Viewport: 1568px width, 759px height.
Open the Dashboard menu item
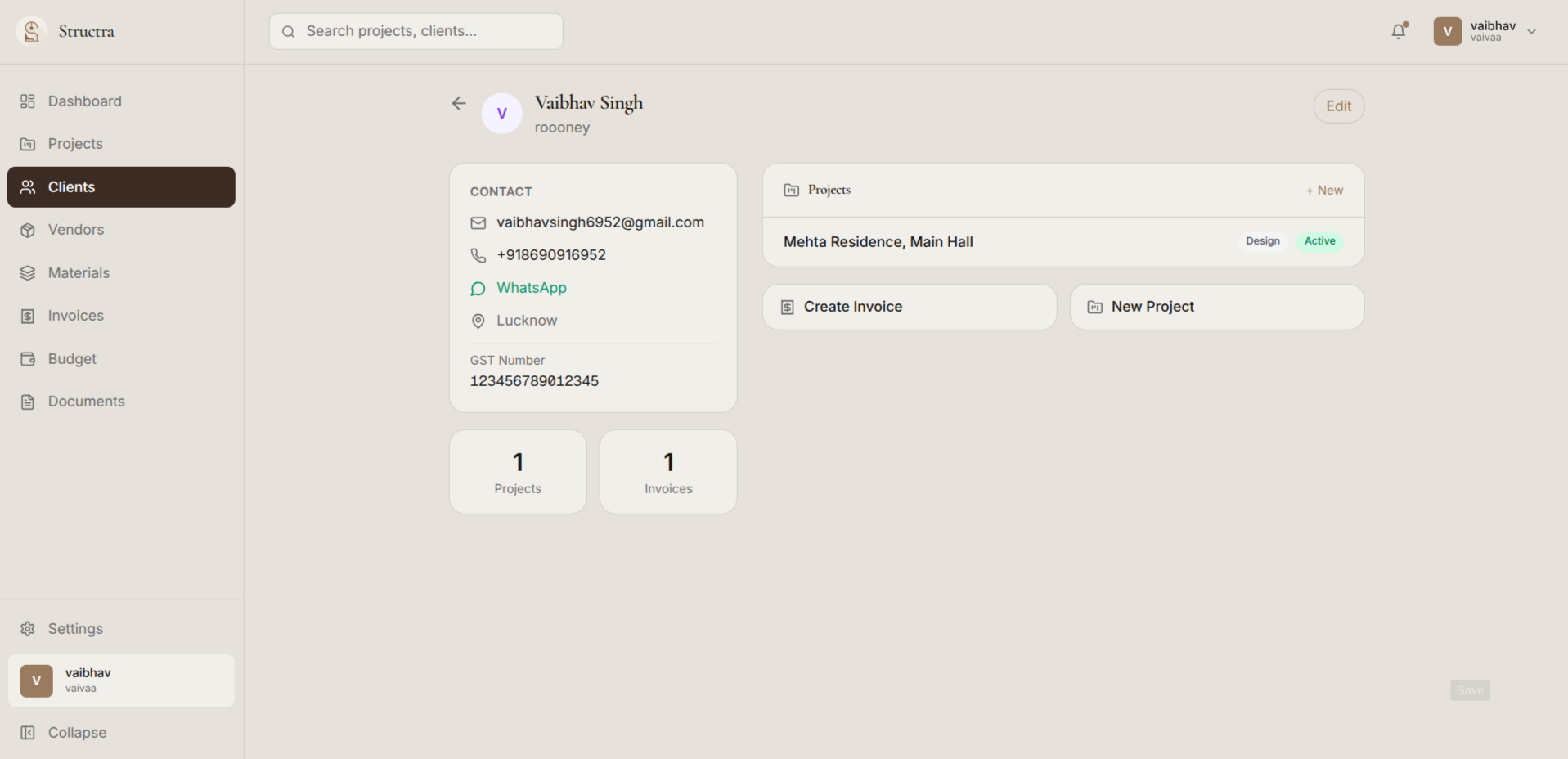[x=121, y=101]
